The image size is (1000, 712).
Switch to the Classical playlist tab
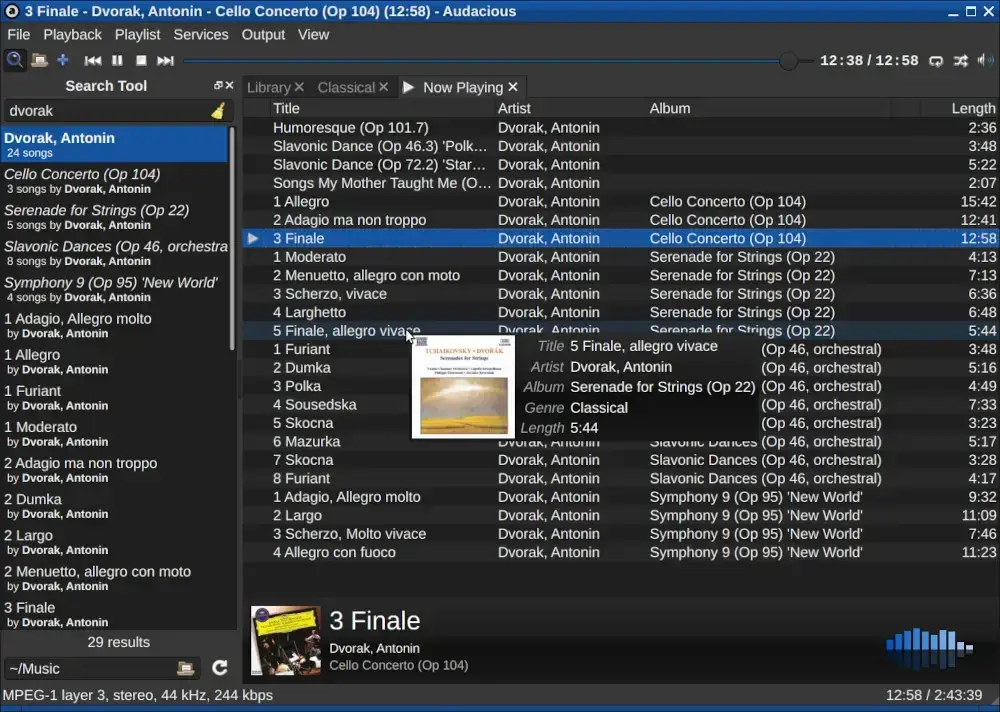[x=345, y=87]
